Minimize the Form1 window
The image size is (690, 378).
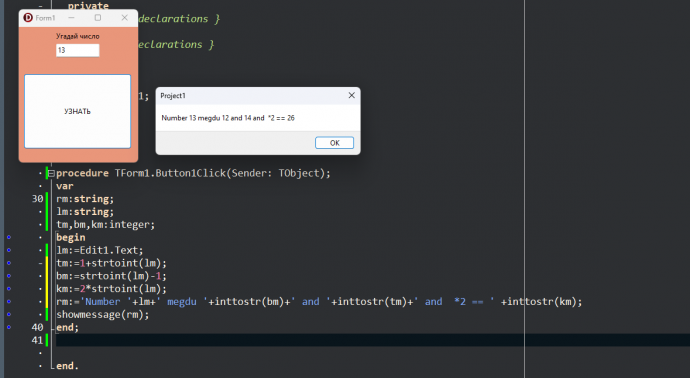click(71, 18)
